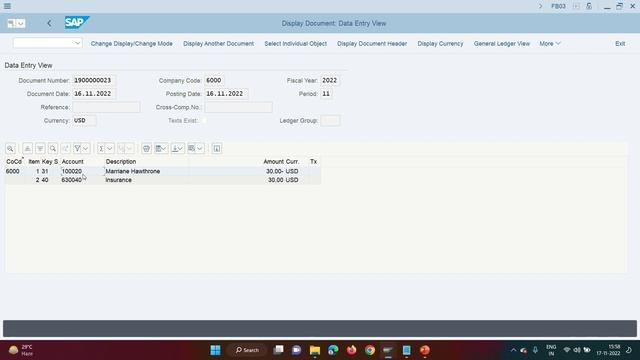This screenshot has width=640, height=360.
Task: Toggle the Texts Exist checkbox
Action: 204,121
